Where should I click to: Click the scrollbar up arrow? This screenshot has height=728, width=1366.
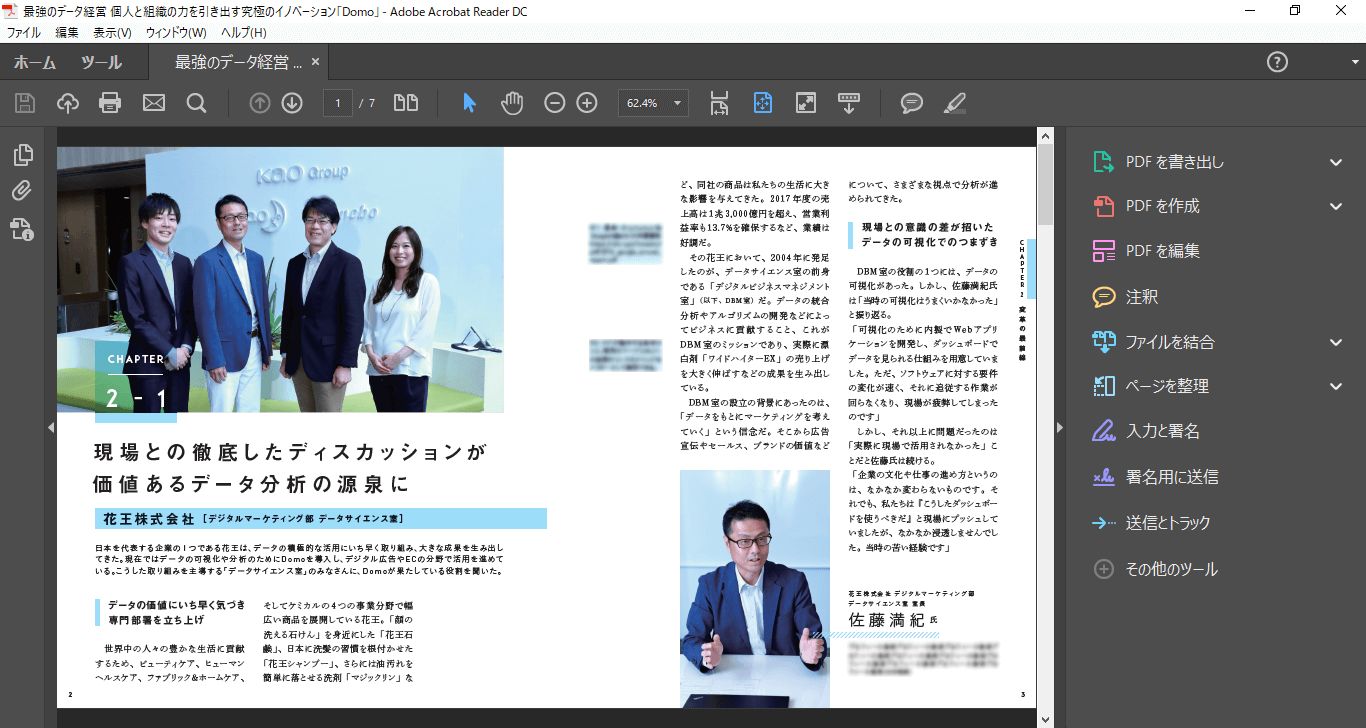[1045, 134]
